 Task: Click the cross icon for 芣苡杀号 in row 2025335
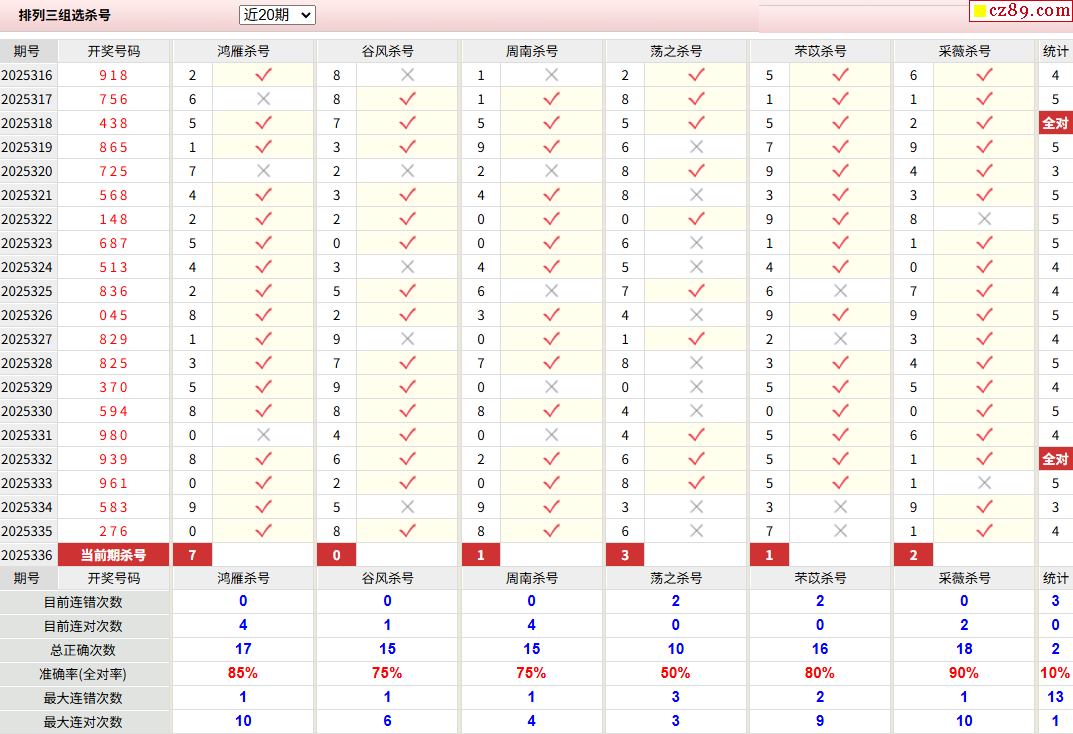(840, 531)
